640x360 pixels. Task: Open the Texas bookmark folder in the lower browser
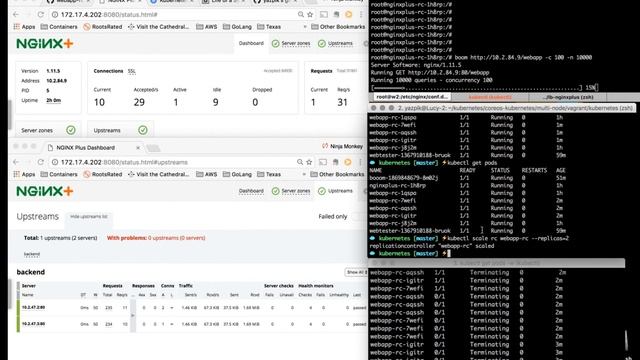pos(269,174)
